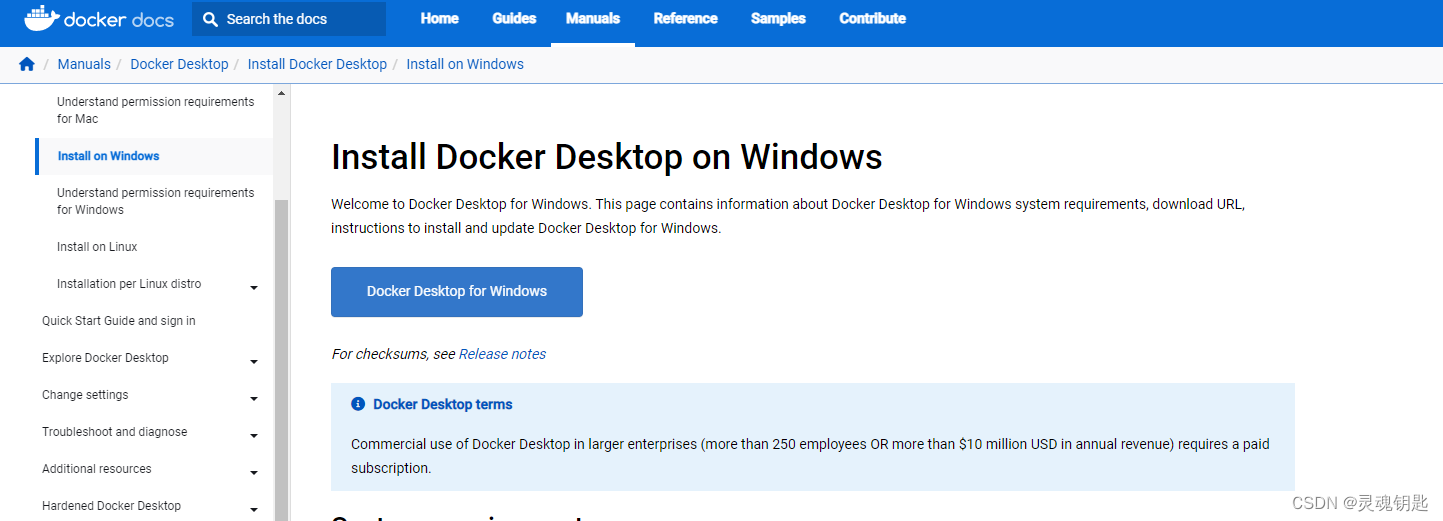This screenshot has width=1443, height=521.
Task: Go to Manuals breadcrumb link
Action: (x=84, y=64)
